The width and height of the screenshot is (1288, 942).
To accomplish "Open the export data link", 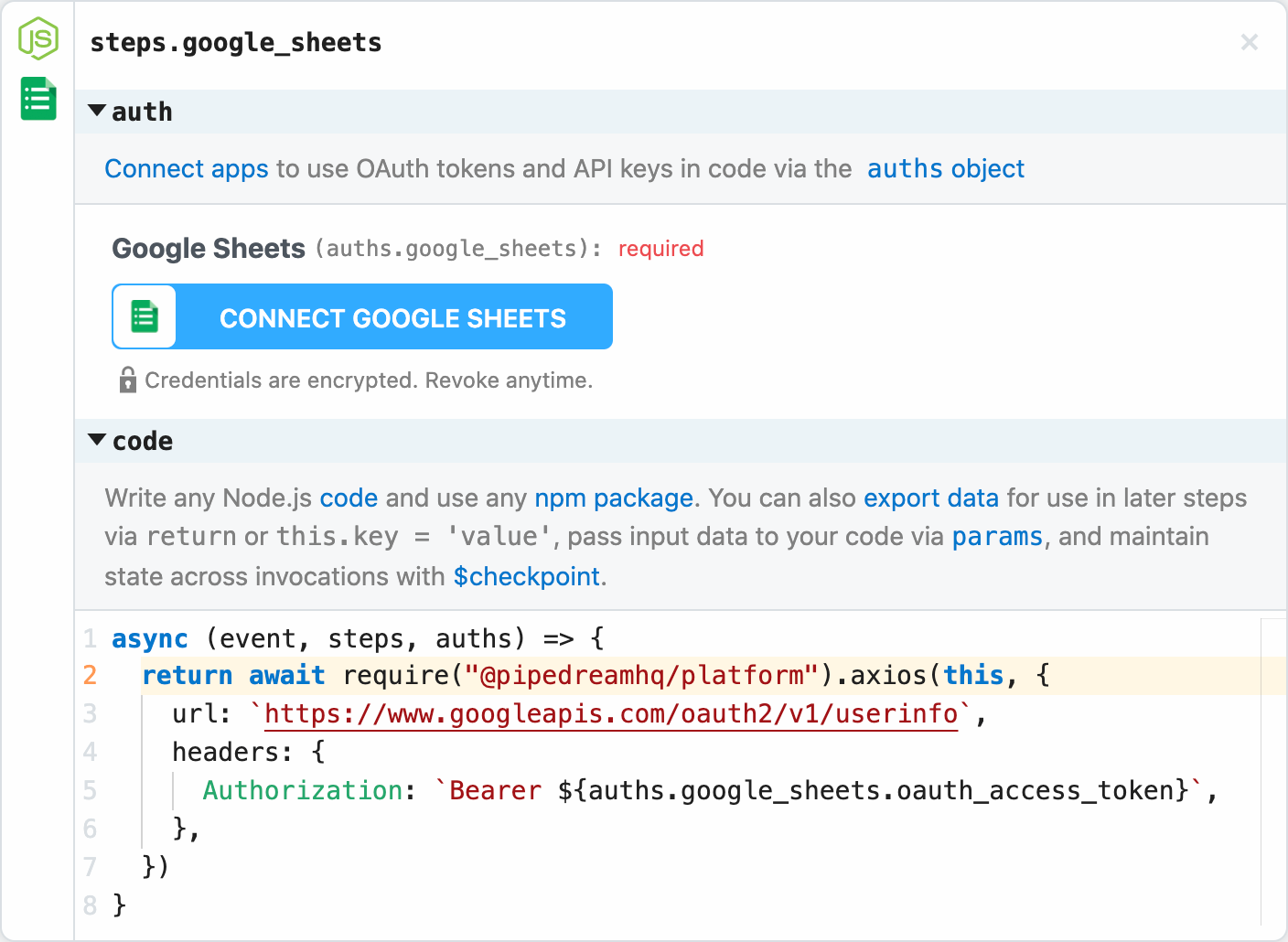I will point(931,498).
